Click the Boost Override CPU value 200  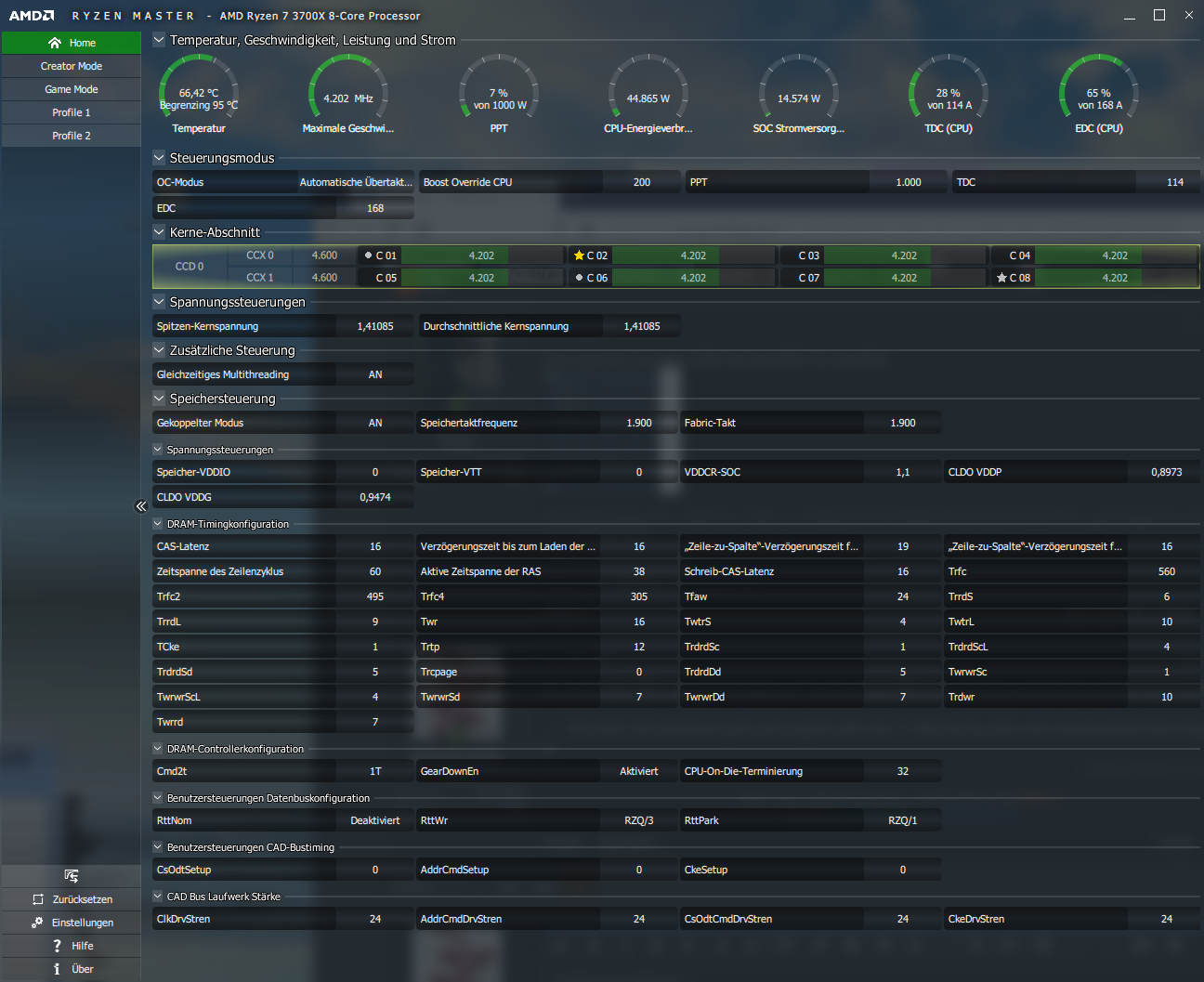point(642,182)
